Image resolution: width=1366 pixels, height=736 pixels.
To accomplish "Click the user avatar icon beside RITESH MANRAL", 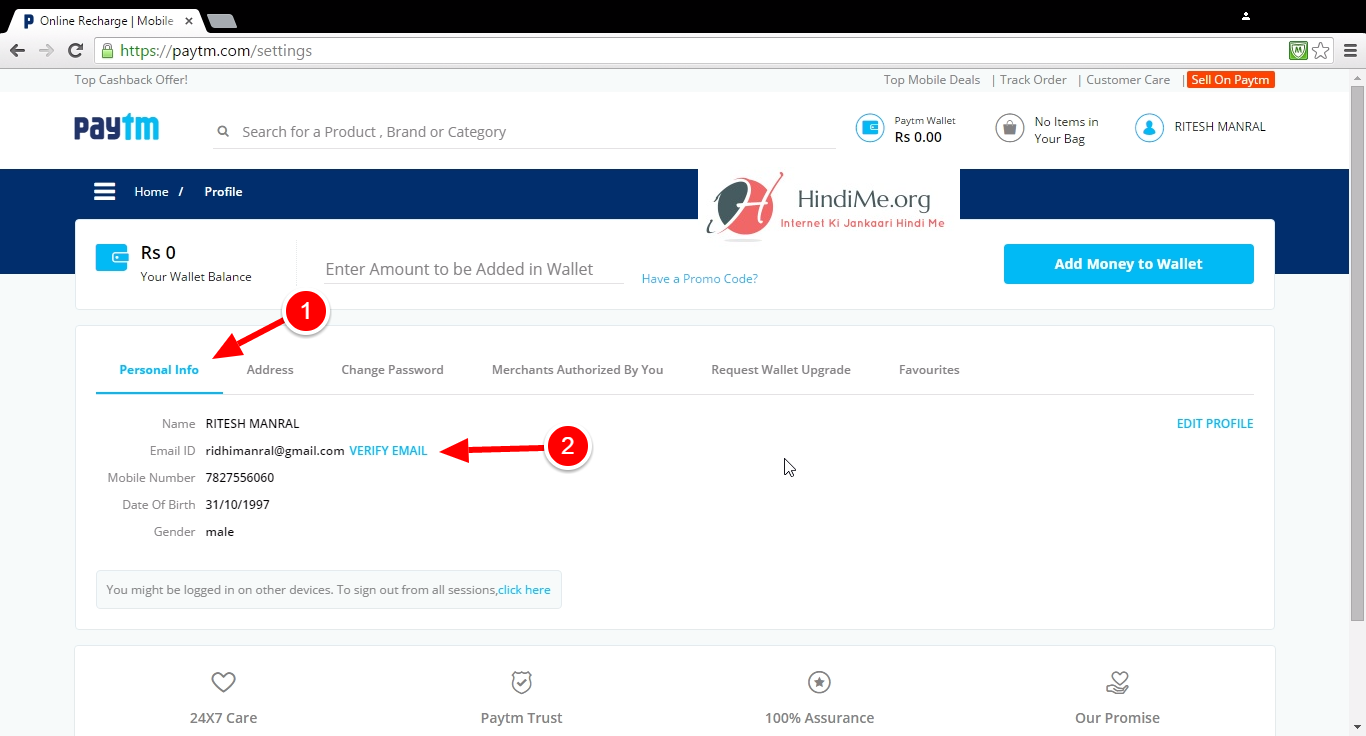I will 1149,127.
